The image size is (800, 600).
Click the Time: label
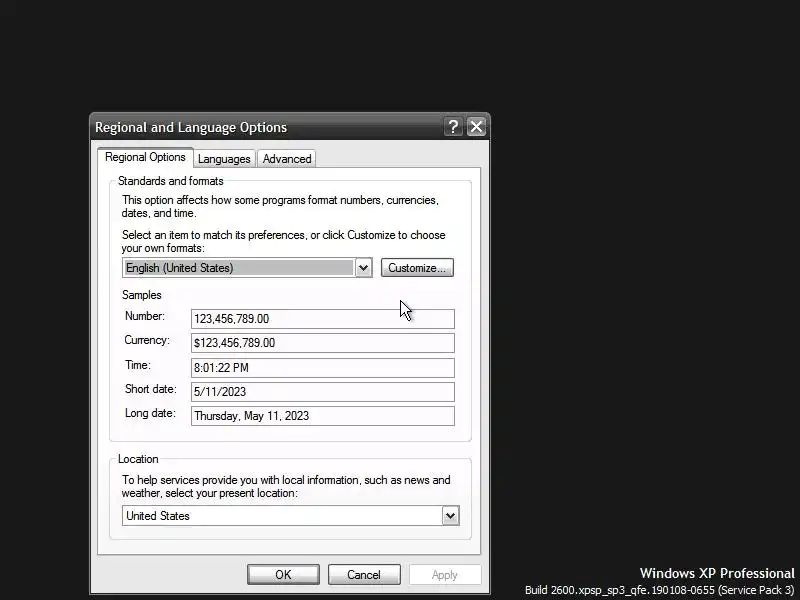coord(138,365)
